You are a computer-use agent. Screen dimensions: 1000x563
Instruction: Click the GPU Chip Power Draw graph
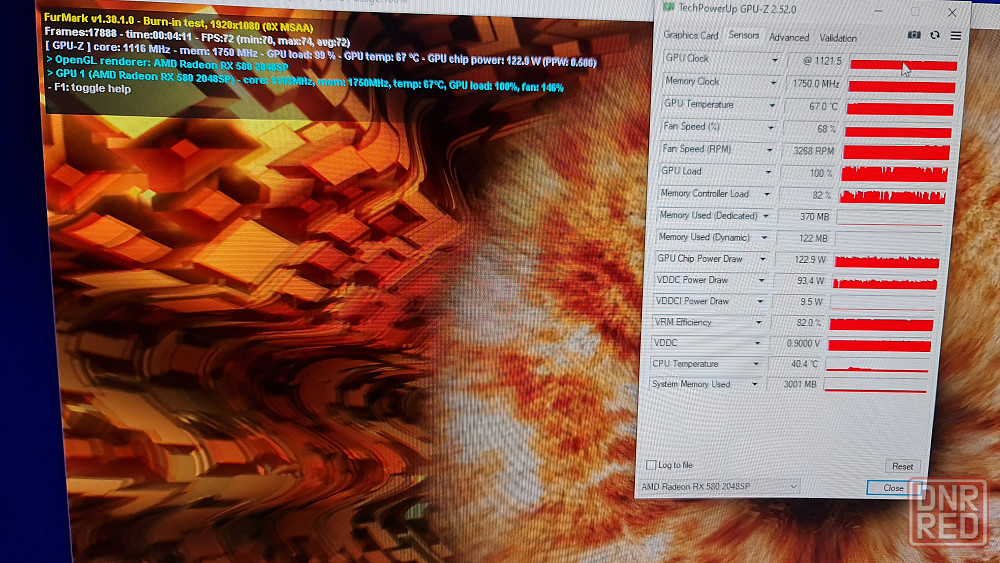pyautogui.click(x=886, y=261)
